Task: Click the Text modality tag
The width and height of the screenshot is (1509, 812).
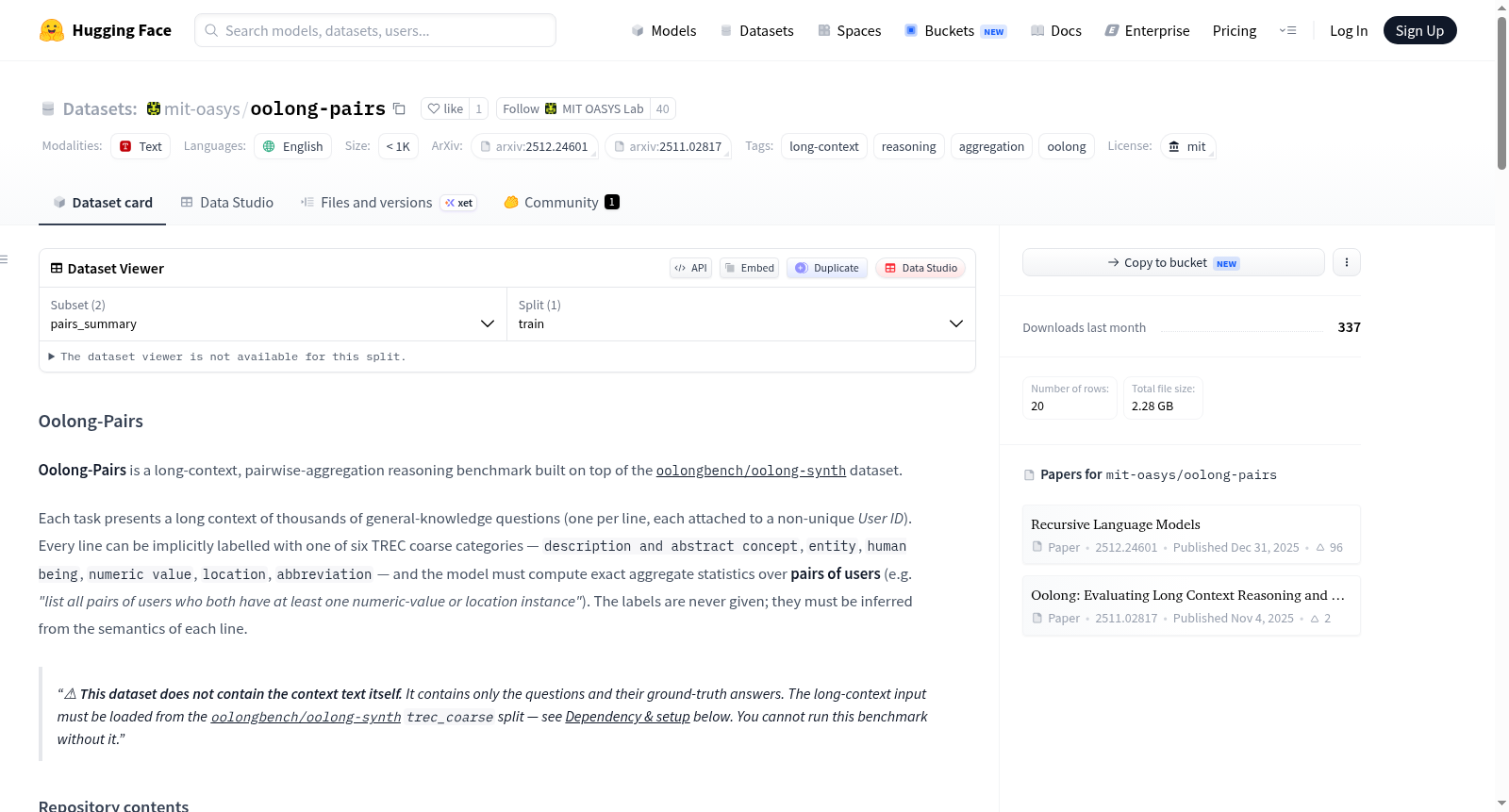Action: tap(141, 146)
